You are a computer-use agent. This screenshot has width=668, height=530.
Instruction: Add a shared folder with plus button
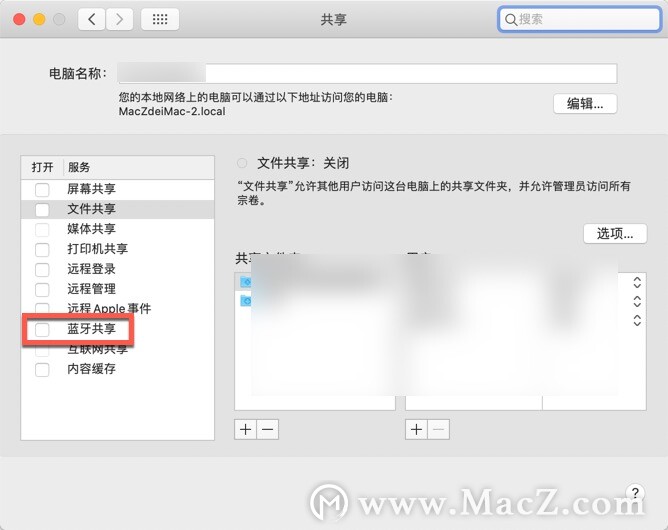click(x=245, y=429)
